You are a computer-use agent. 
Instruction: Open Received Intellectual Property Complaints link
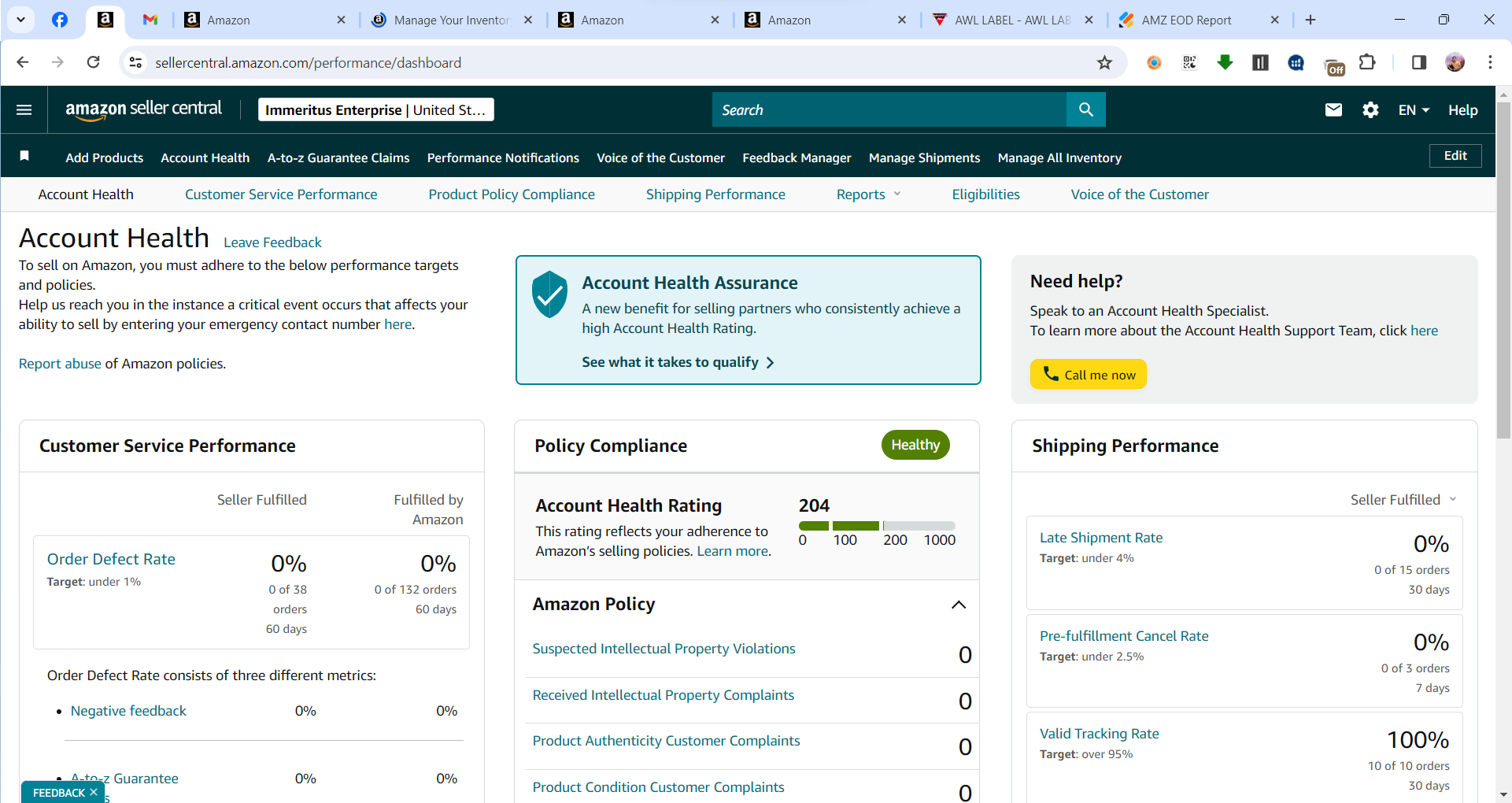(663, 695)
